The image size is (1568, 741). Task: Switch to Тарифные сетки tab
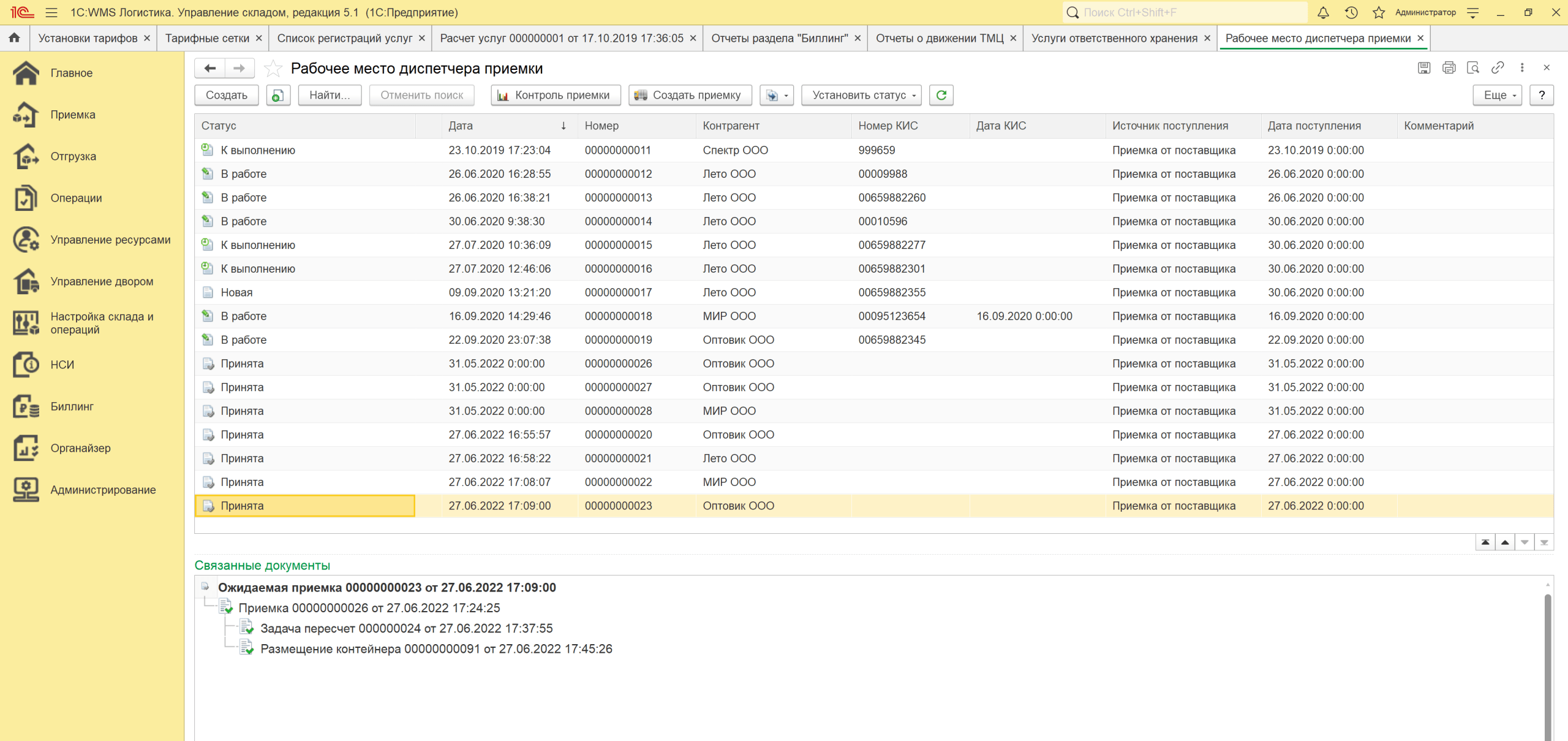pyautogui.click(x=207, y=38)
